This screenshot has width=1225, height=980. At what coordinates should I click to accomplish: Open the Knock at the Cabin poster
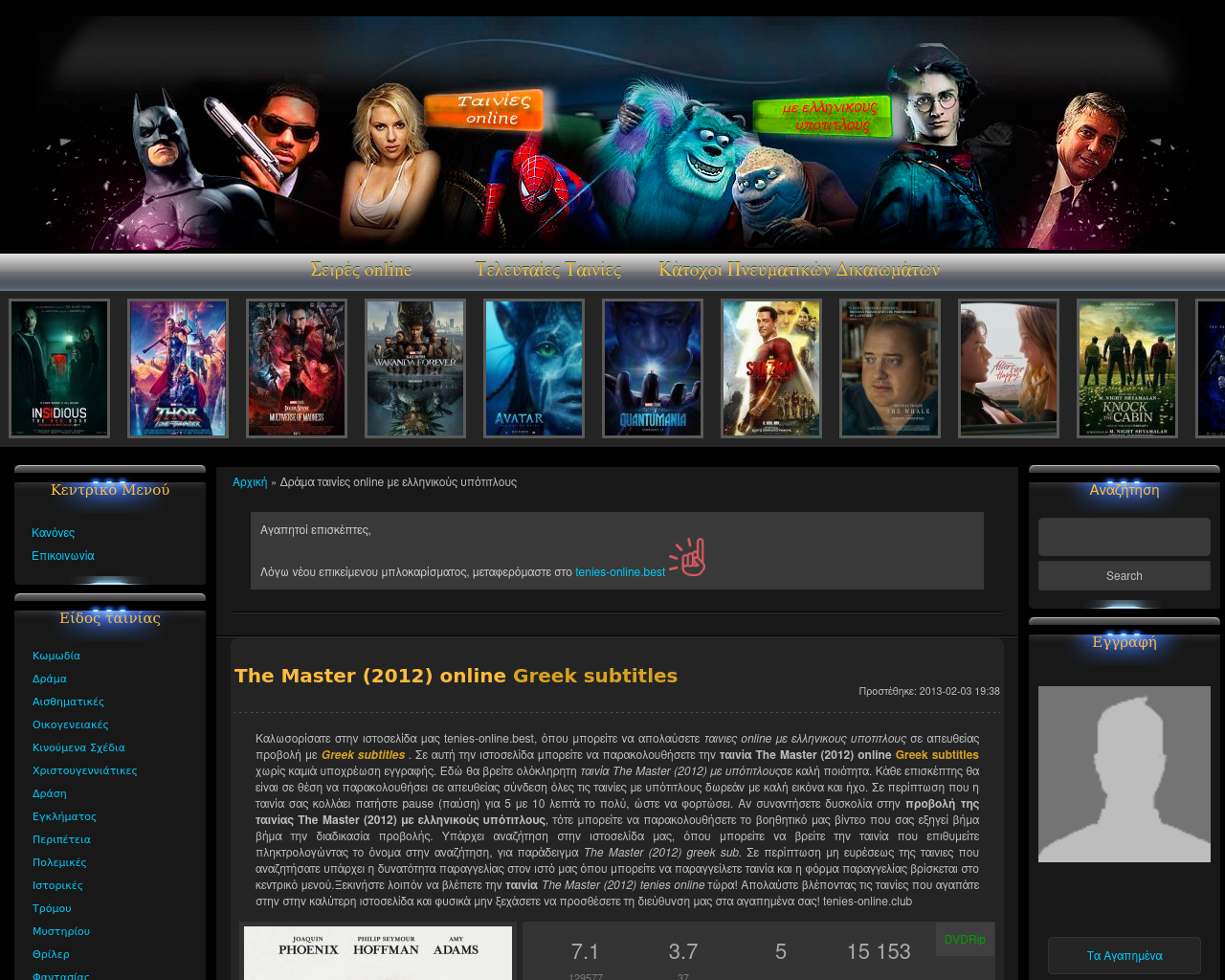tap(1127, 368)
